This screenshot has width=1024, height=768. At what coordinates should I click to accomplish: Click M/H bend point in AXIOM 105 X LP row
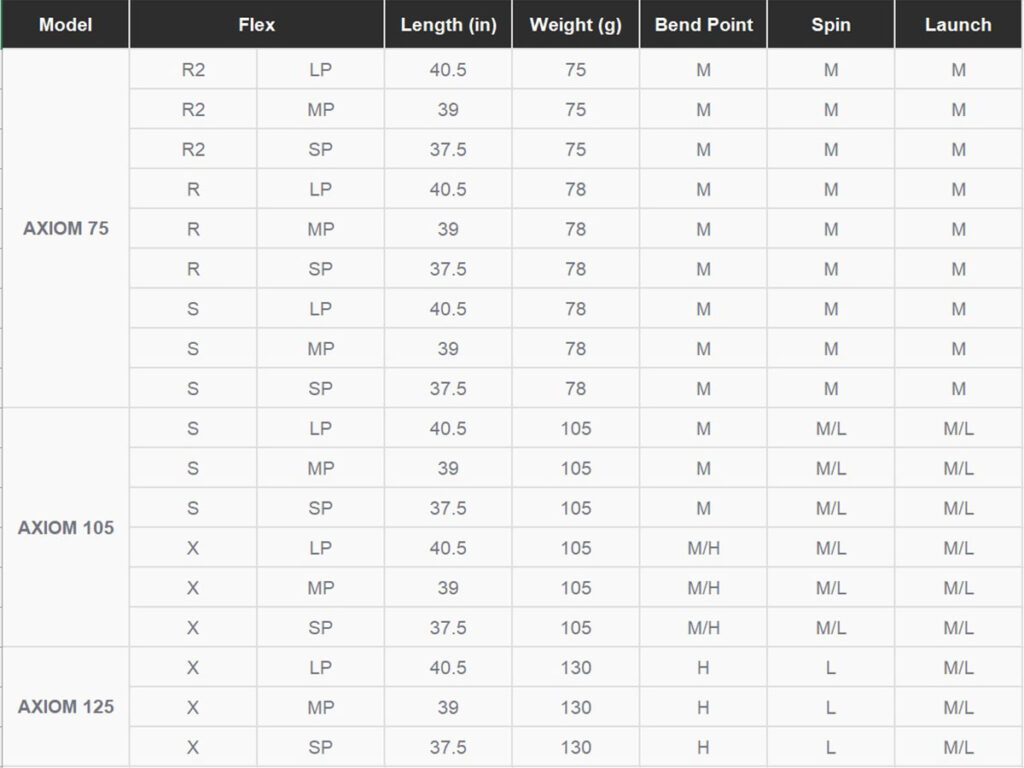click(x=703, y=548)
